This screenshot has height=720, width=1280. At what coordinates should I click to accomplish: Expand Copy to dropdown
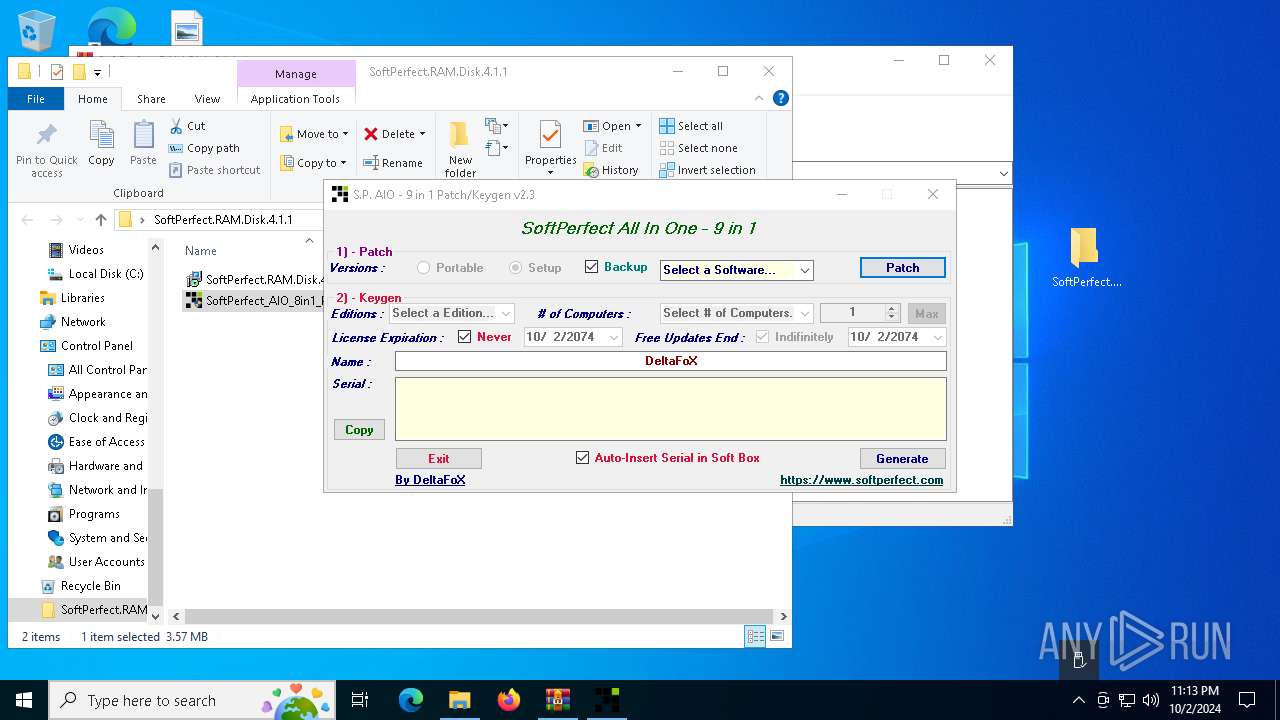point(343,163)
